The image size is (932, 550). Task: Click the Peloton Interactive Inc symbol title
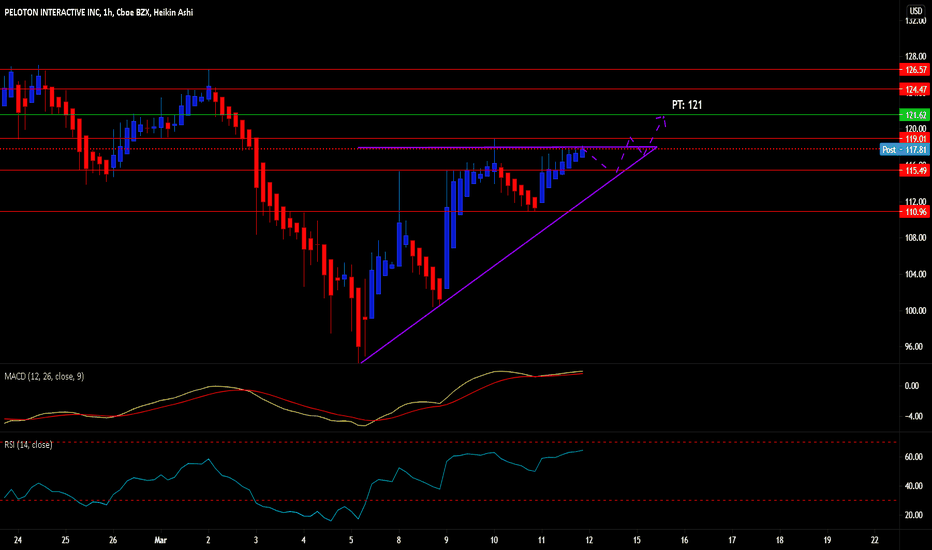(x=99, y=12)
